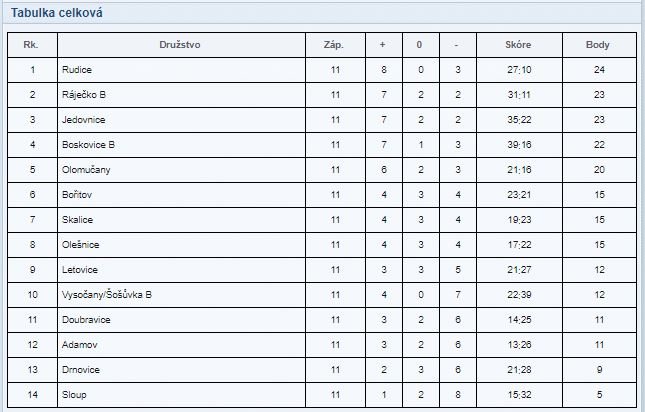
Task: Click the Olomučany team name
Action: 86,170
